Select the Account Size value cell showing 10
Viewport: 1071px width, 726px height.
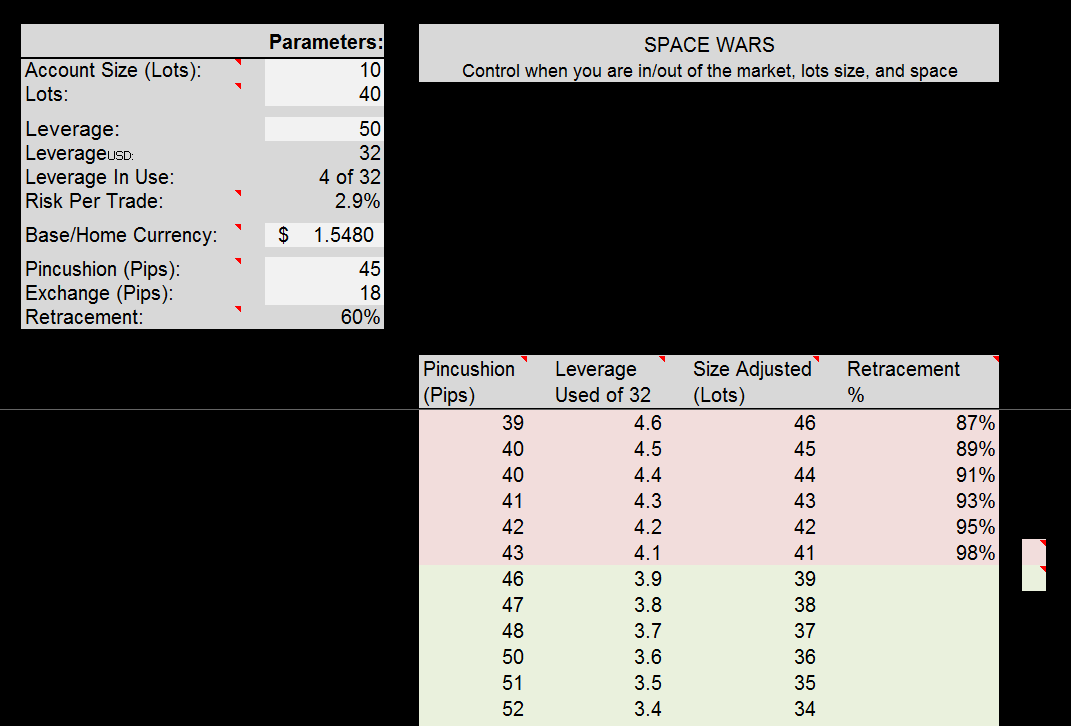point(324,70)
